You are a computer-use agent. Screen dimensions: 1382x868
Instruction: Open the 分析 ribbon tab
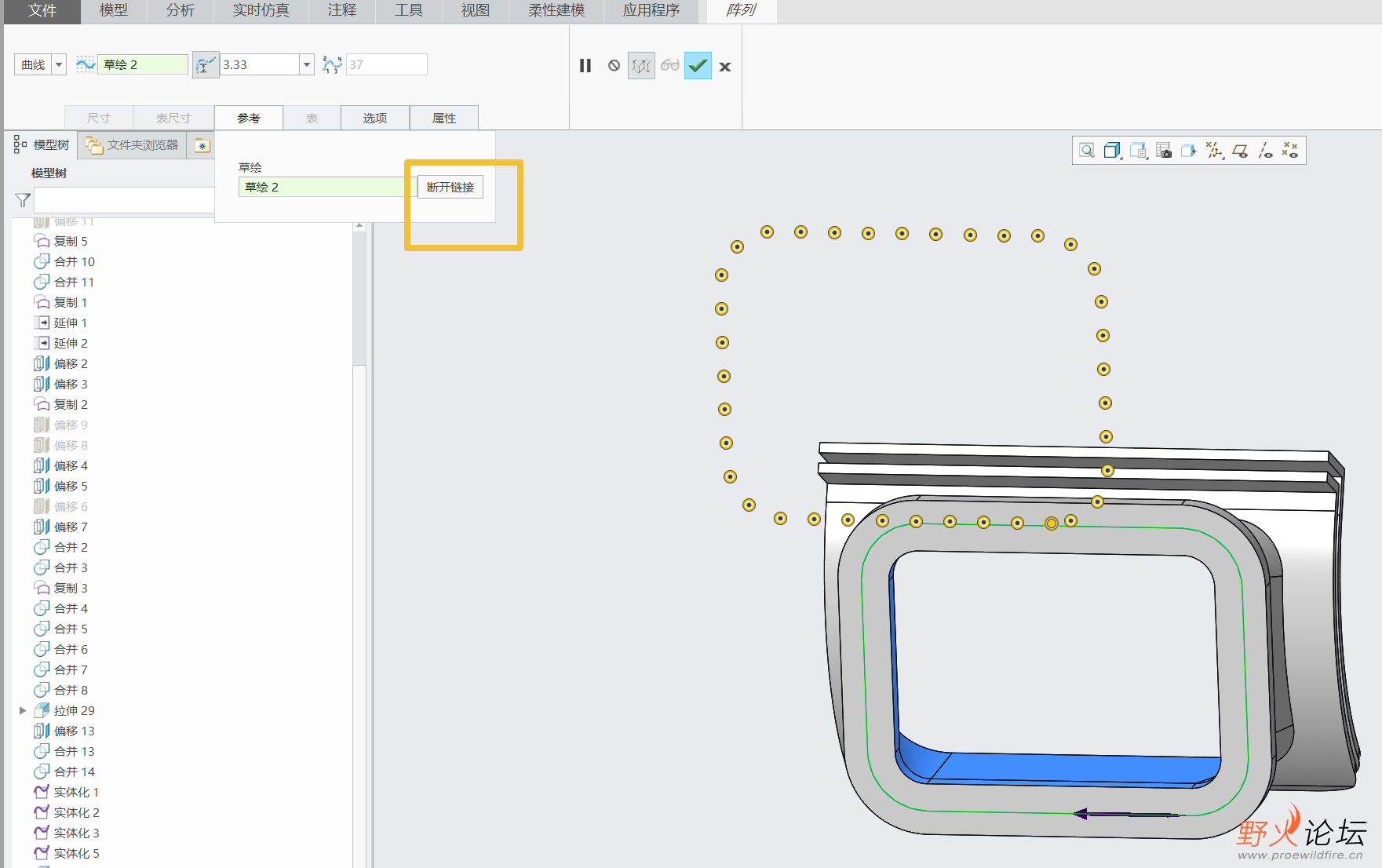point(180,11)
